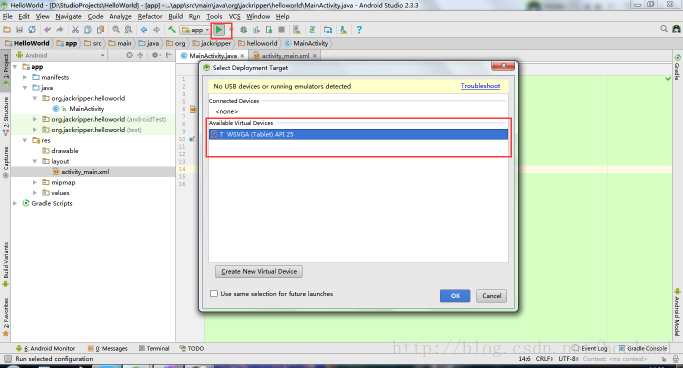Click the Save All toolbar icon
Screen dimensions: 683x368
point(19,30)
